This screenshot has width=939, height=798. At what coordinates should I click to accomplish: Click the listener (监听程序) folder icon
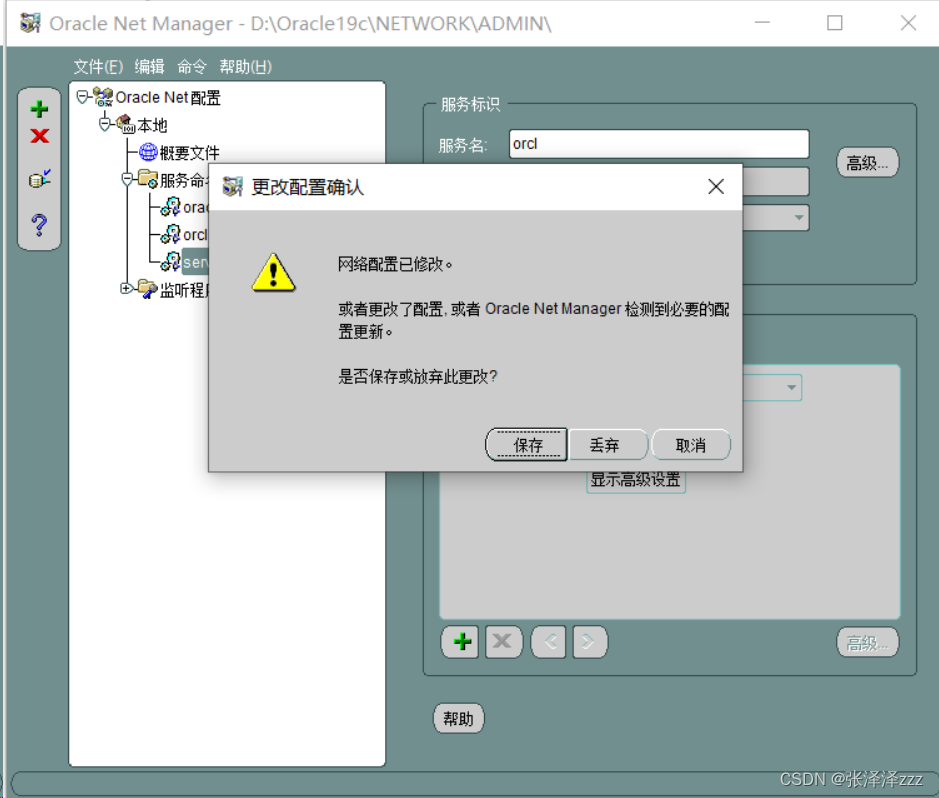click(x=148, y=289)
